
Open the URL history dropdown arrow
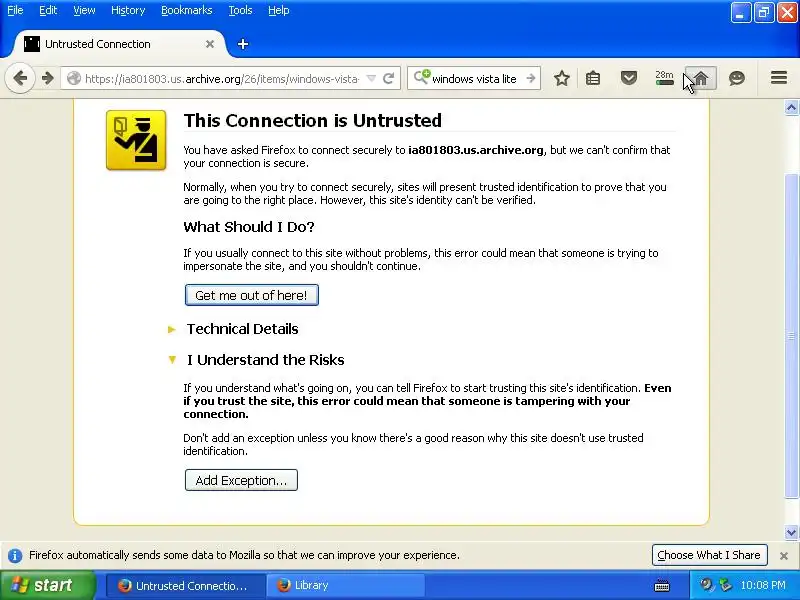tap(371, 78)
